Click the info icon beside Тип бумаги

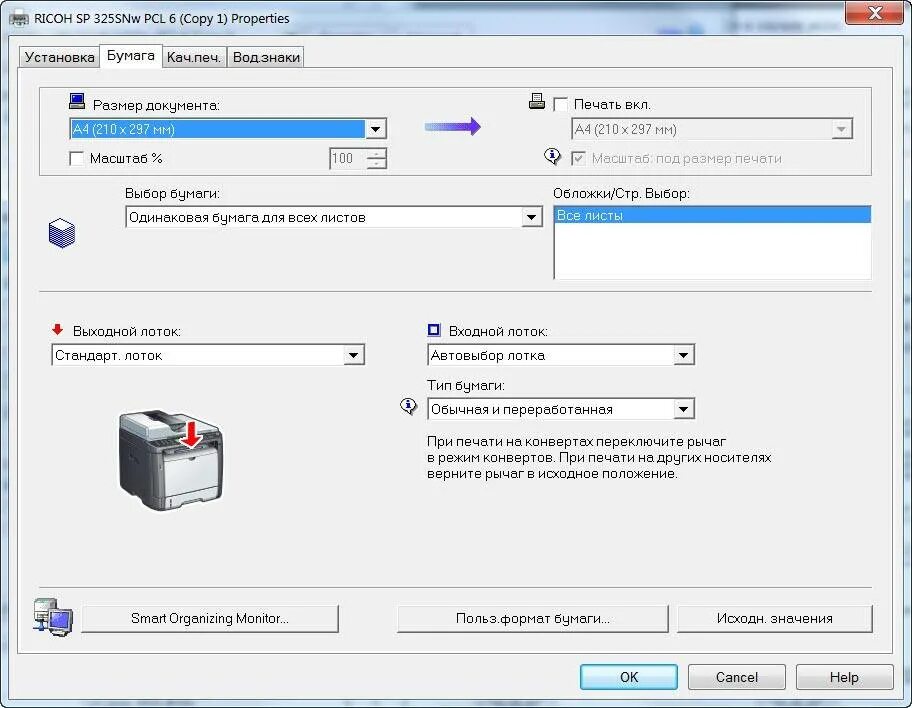pos(409,406)
